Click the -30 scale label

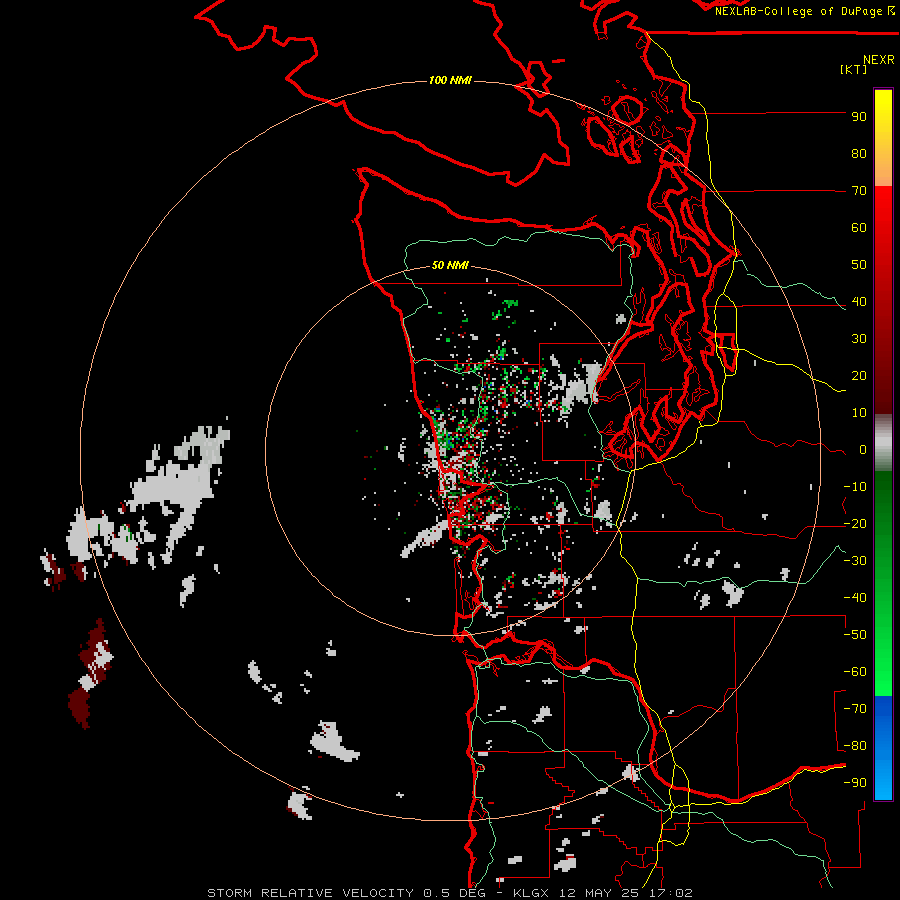click(x=855, y=561)
